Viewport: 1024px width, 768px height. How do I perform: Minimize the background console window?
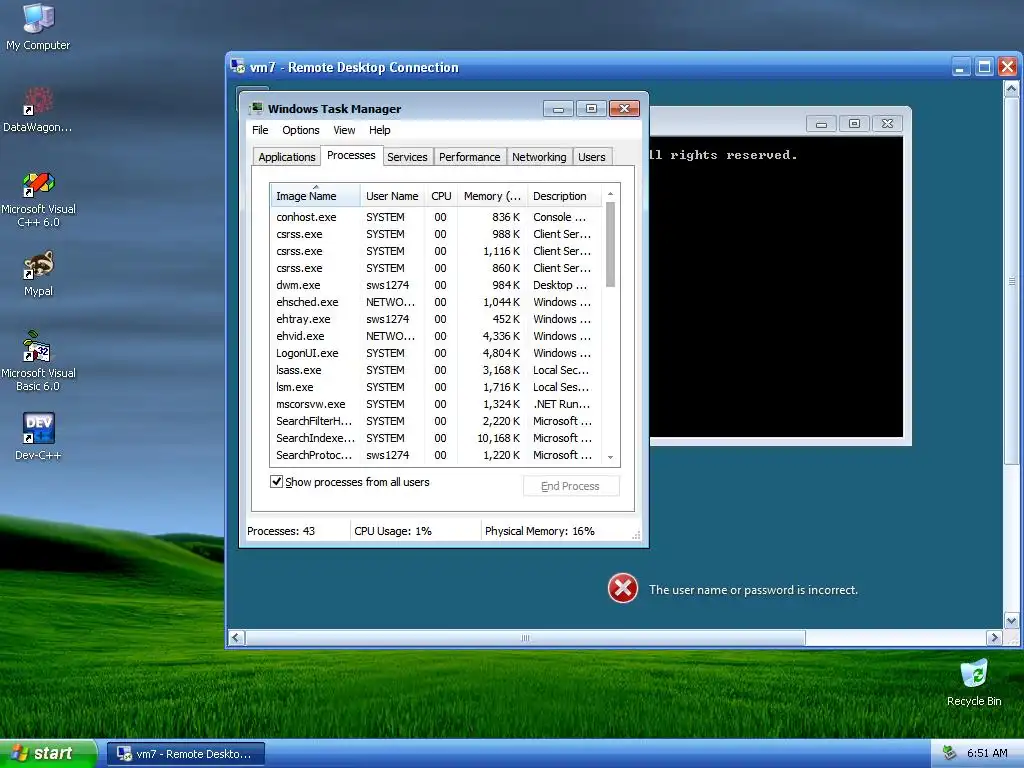click(x=822, y=123)
